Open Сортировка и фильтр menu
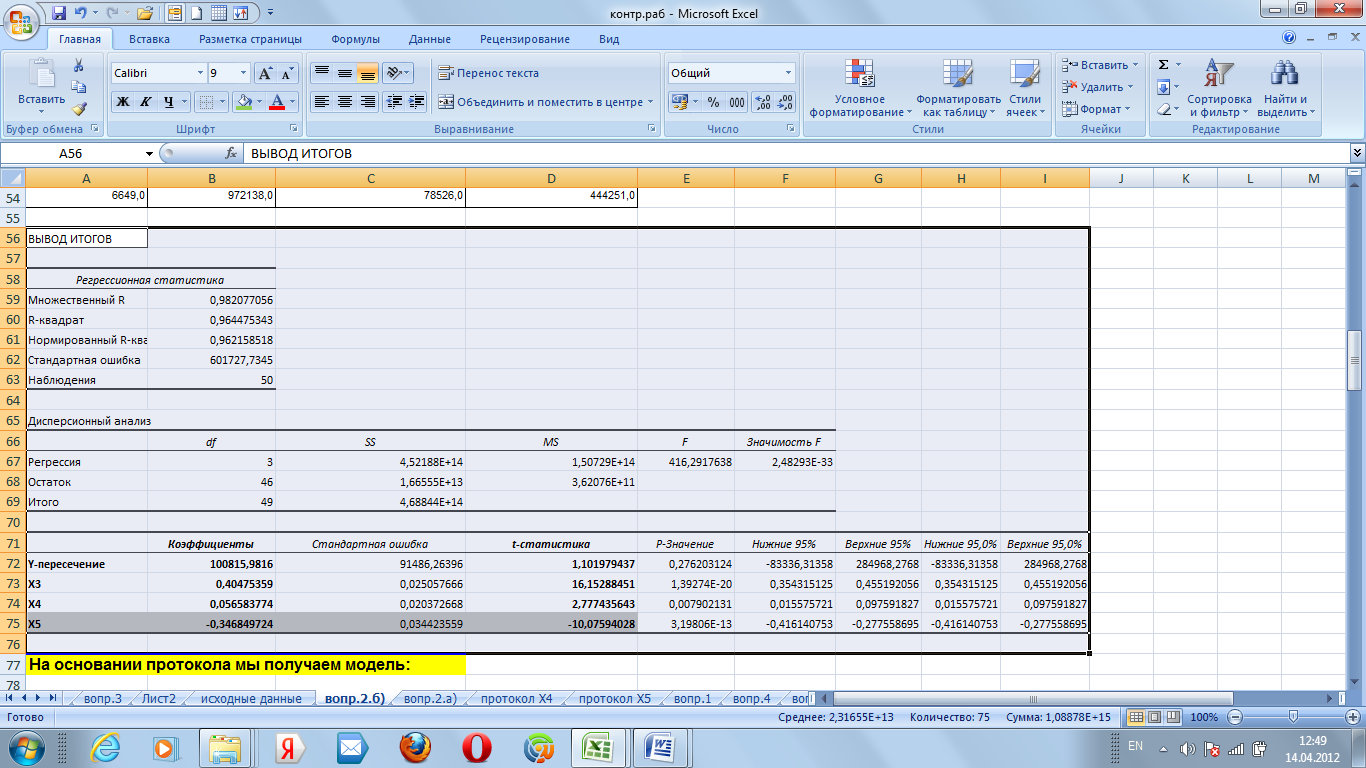The height and width of the screenshot is (768, 1366). point(1219,88)
